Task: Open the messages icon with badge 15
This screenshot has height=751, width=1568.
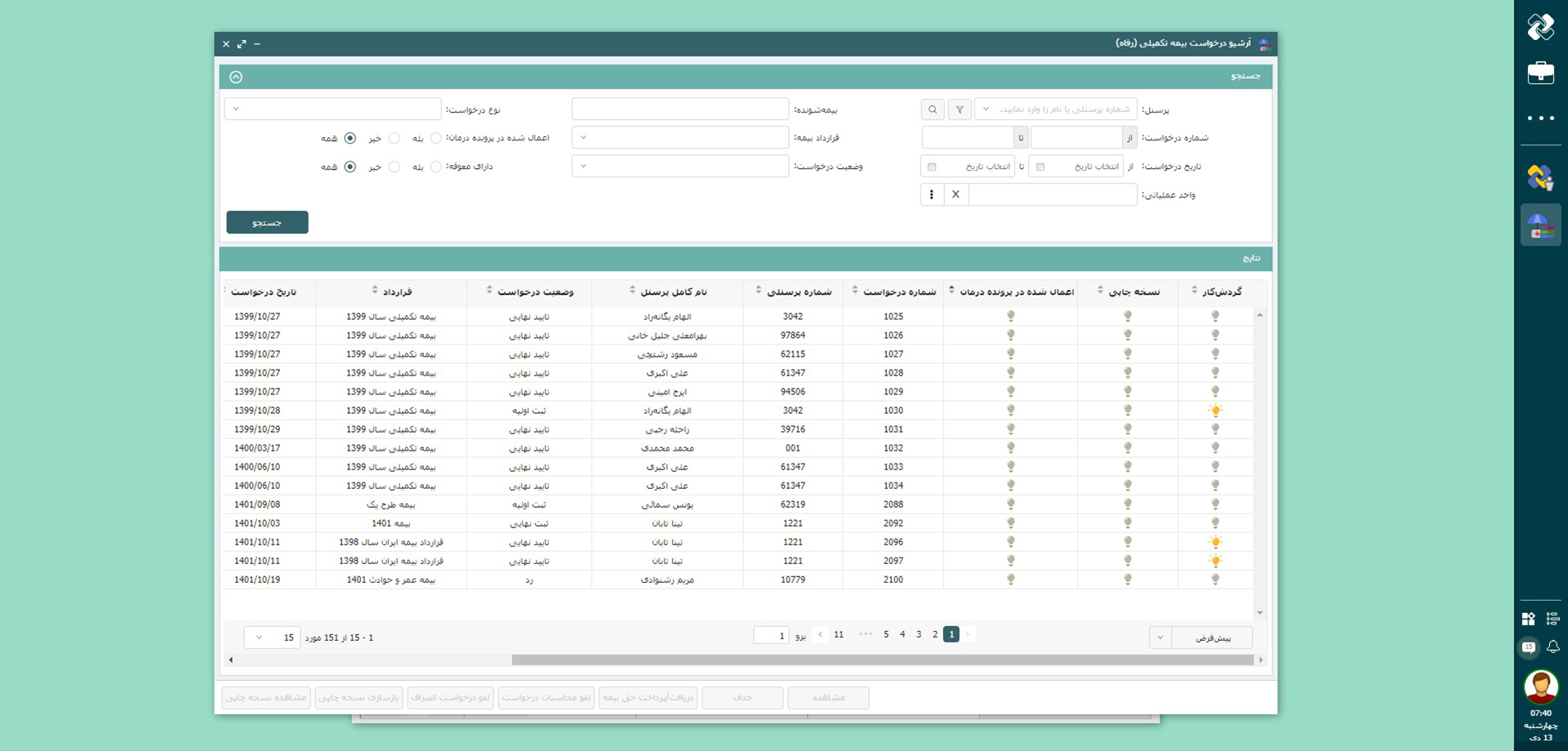Action: [x=1529, y=647]
